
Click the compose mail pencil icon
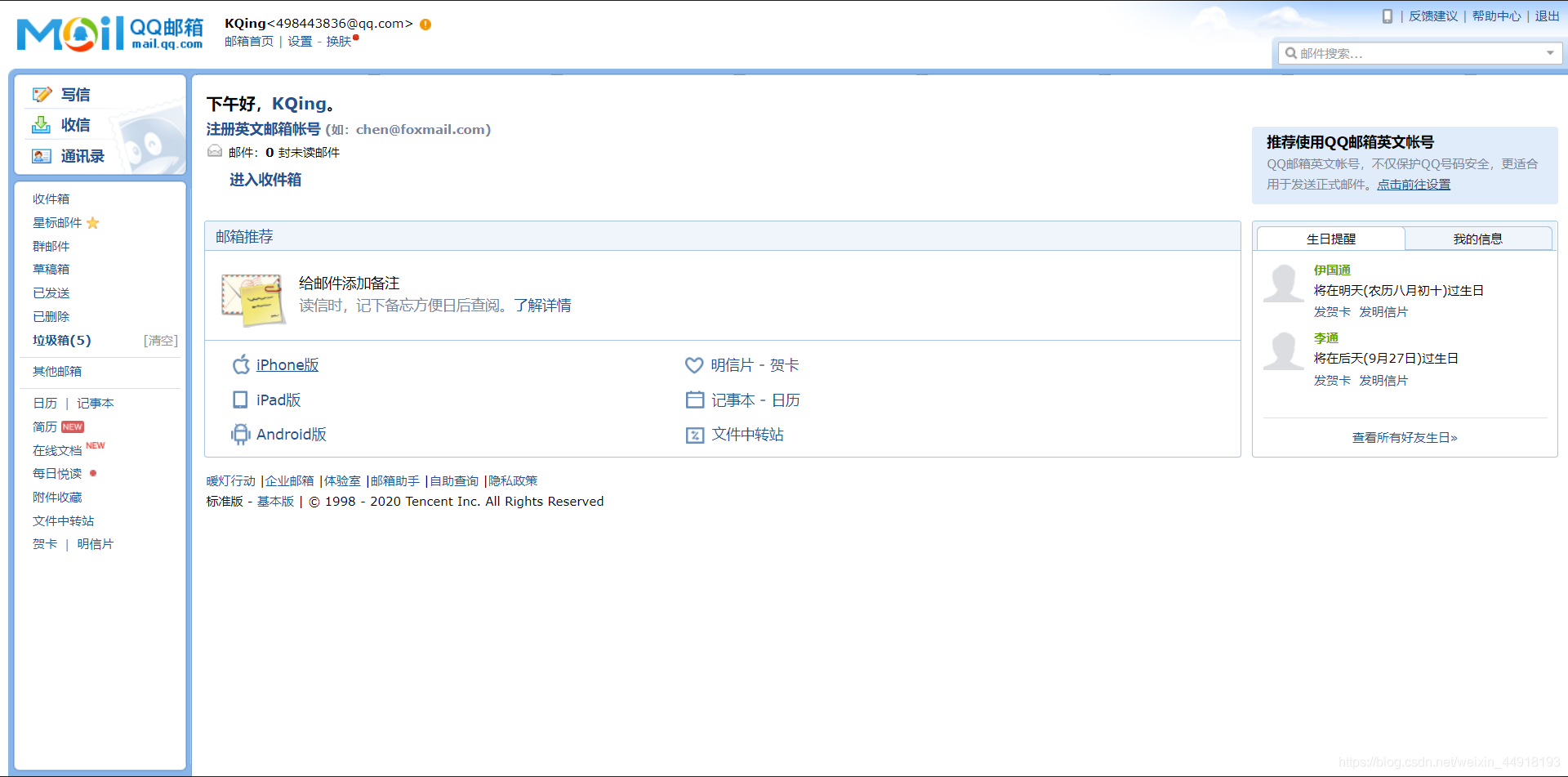pyautogui.click(x=42, y=95)
